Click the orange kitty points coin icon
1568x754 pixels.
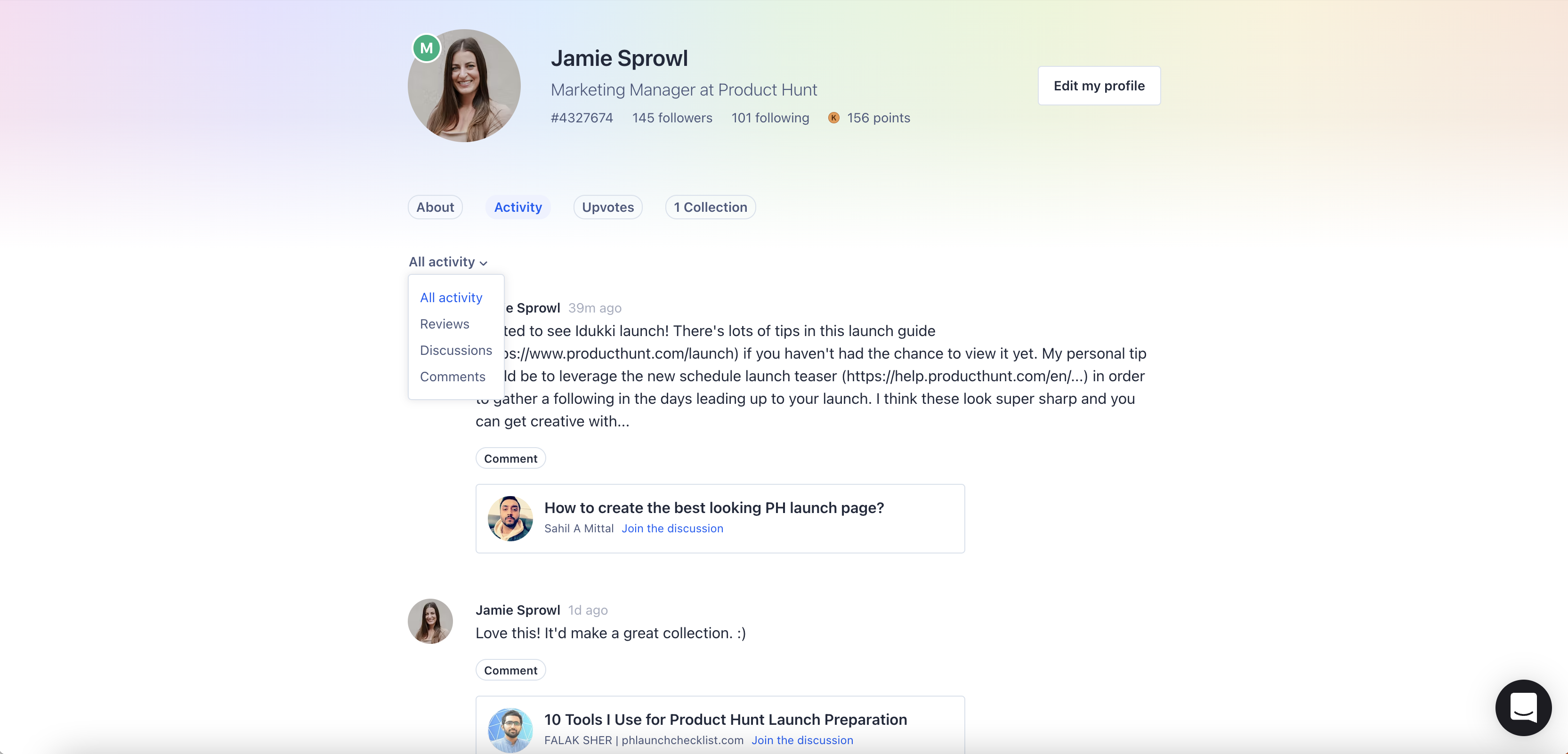[833, 118]
